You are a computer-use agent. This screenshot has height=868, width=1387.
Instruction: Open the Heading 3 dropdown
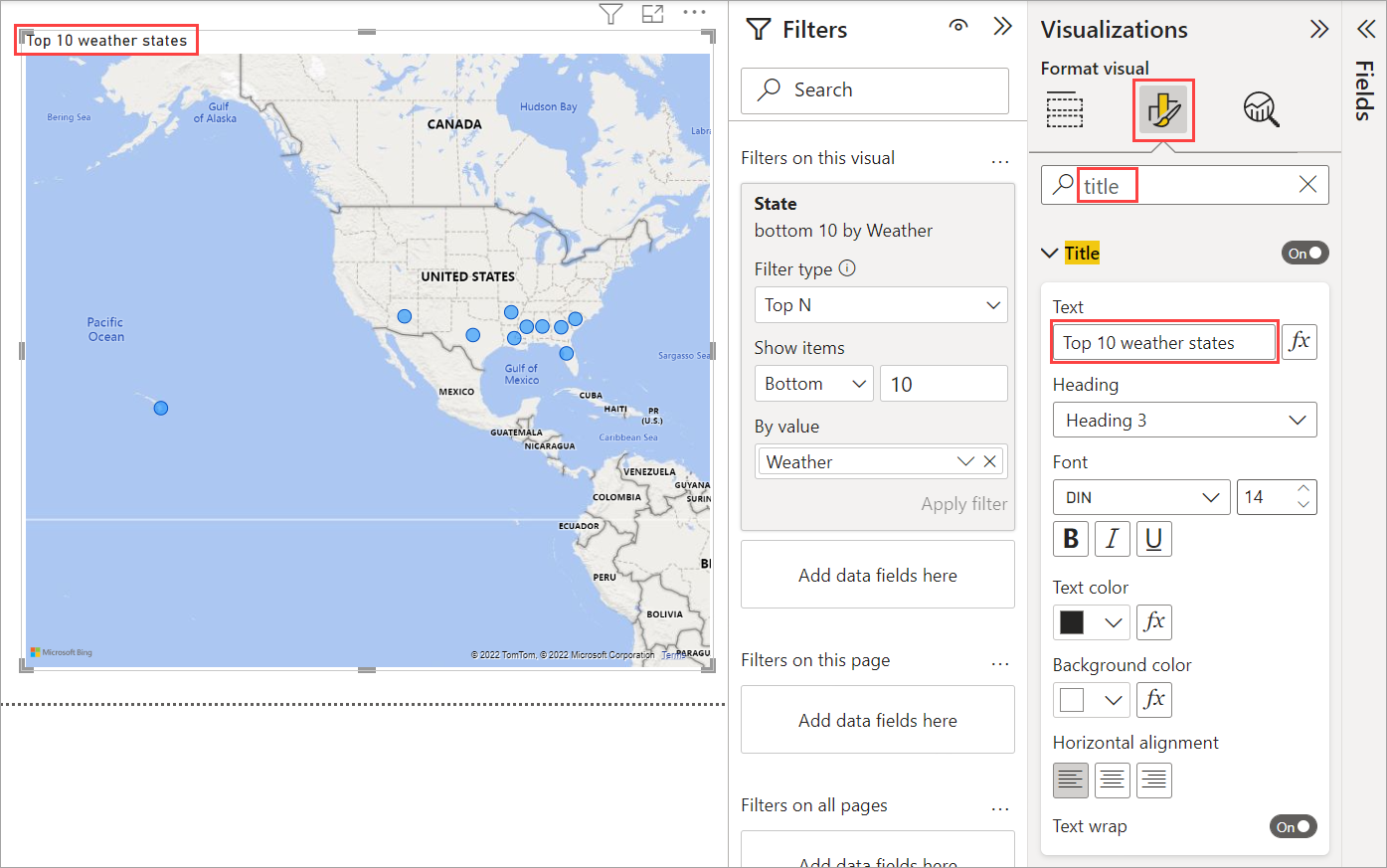coord(1184,420)
